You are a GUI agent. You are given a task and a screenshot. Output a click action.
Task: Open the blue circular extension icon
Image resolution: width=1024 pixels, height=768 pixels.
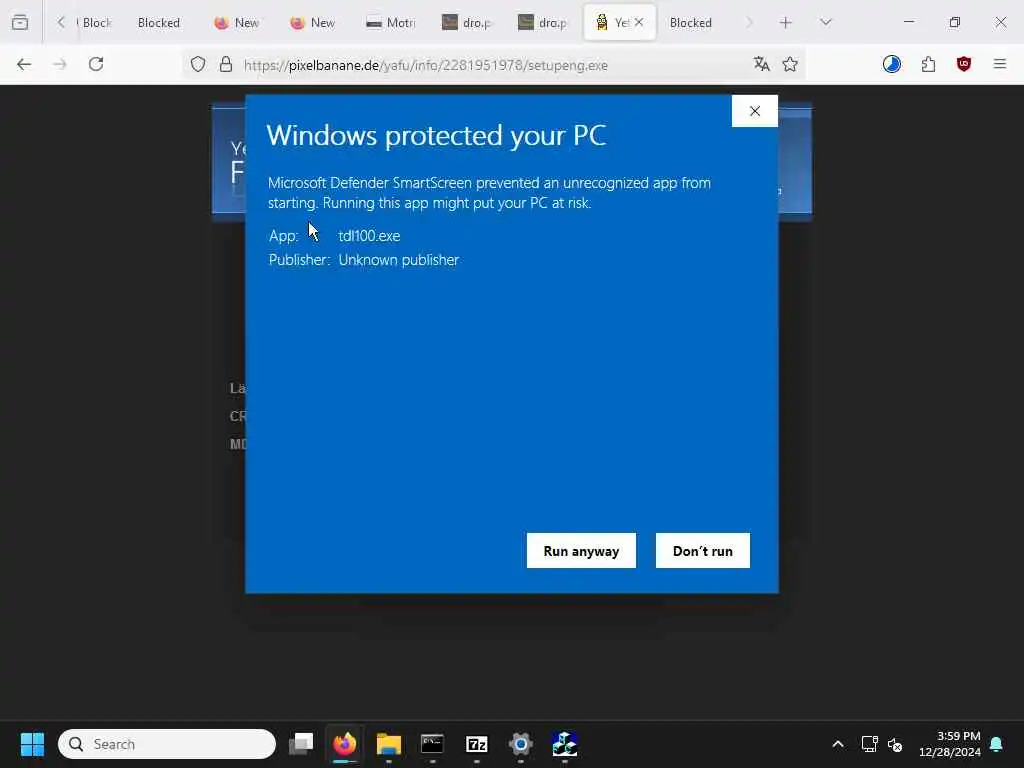892,64
